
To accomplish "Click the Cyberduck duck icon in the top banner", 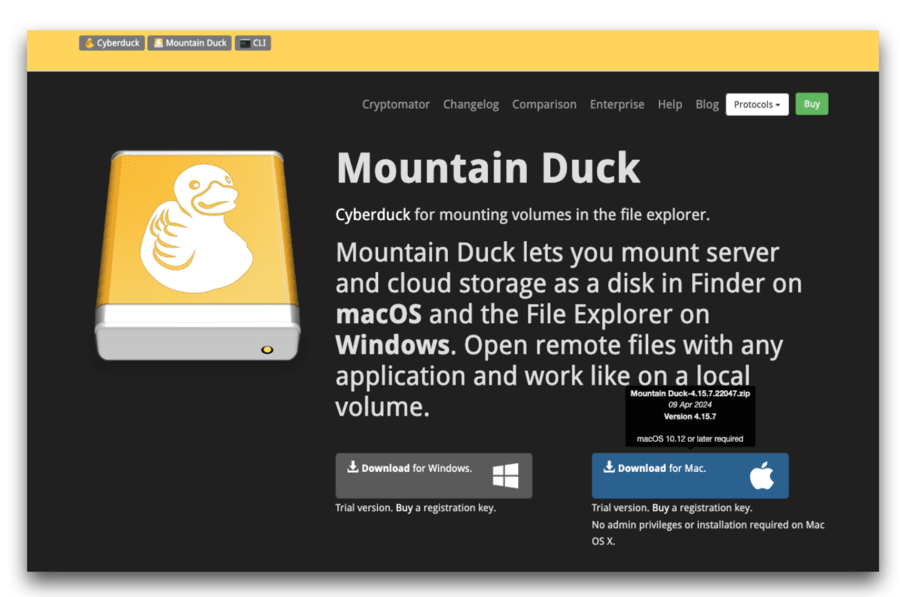I will [x=89, y=42].
